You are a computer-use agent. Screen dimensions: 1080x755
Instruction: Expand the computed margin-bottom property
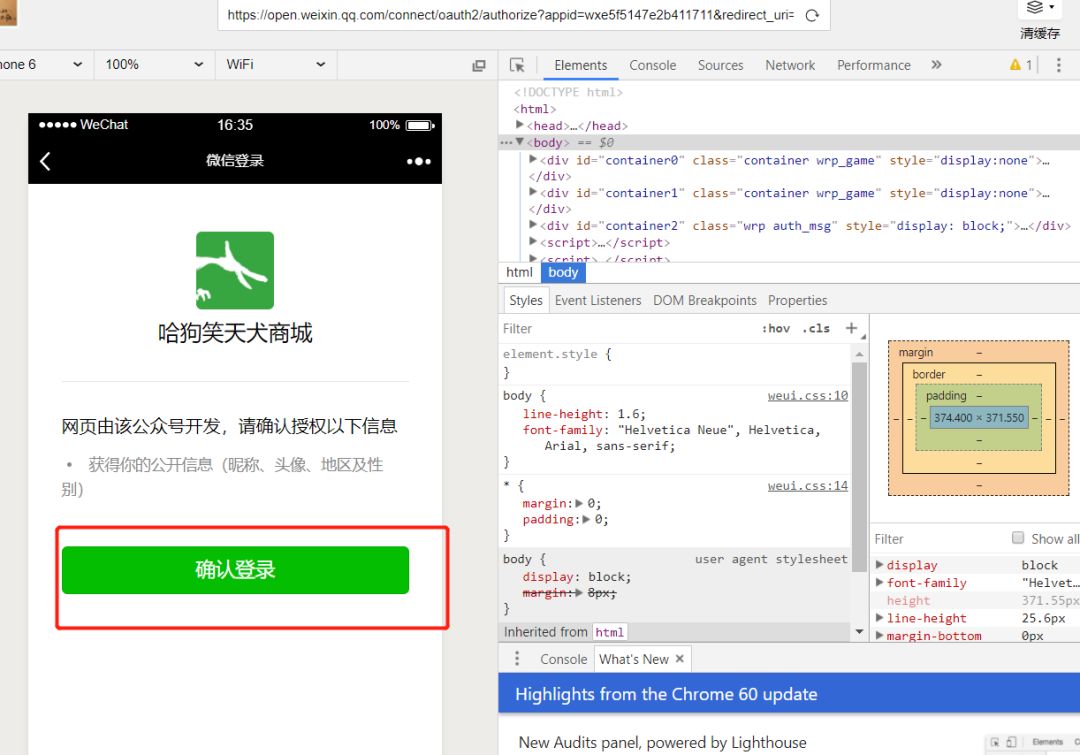(x=880, y=635)
